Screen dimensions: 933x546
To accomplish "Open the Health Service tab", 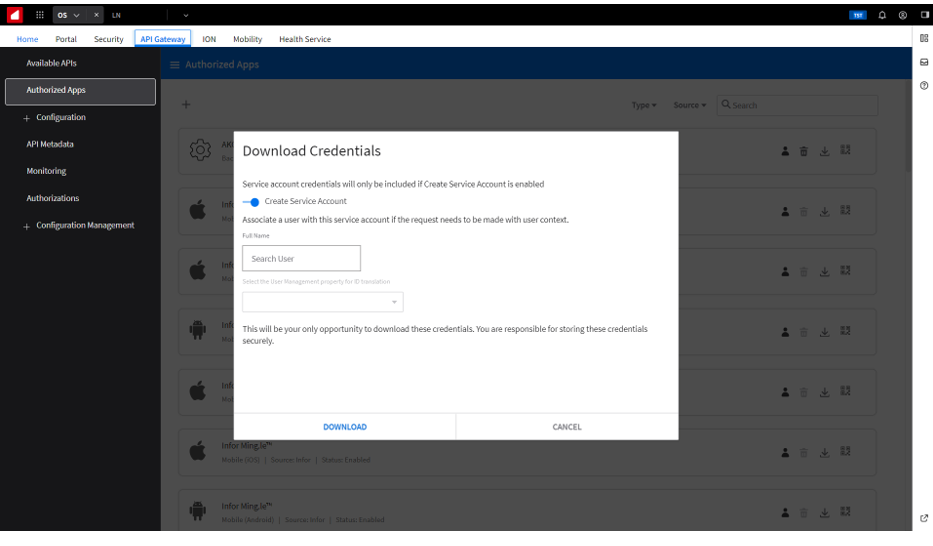I will click(x=305, y=39).
